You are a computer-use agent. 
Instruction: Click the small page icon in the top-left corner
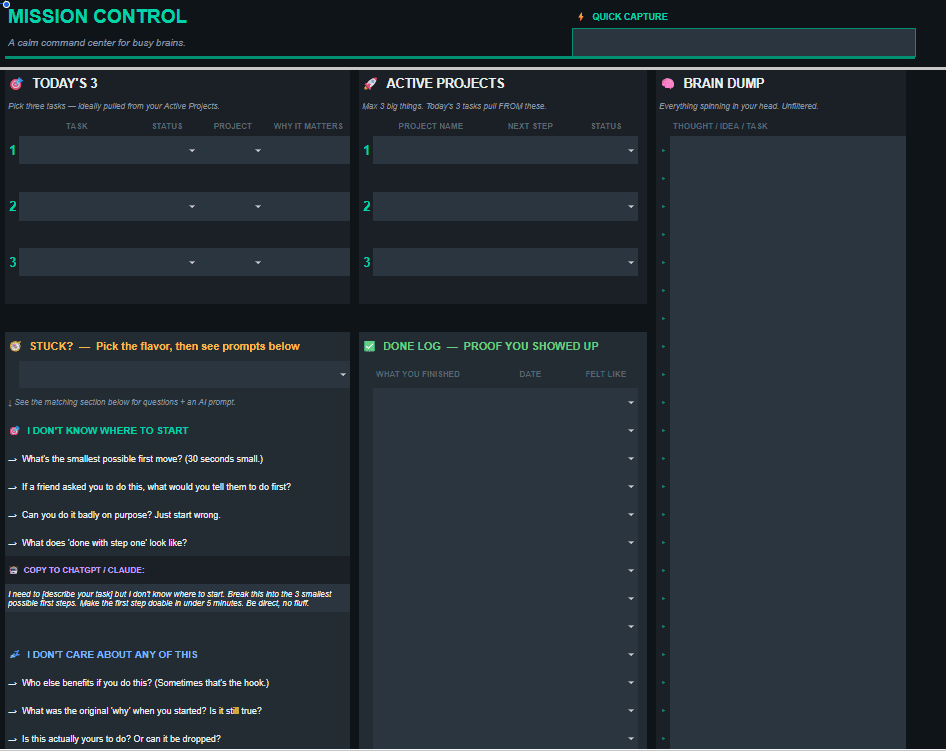8,6
